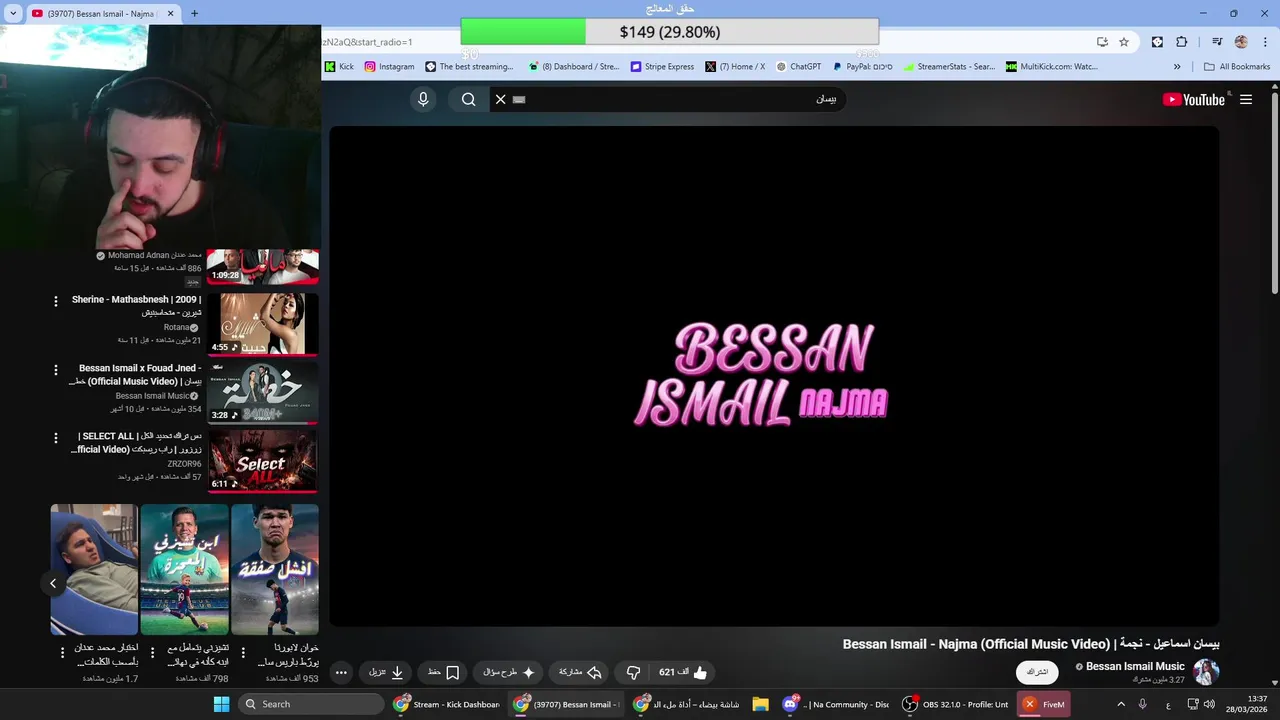
Task: Open the Short with player in dark jersey
Action: 275,569
